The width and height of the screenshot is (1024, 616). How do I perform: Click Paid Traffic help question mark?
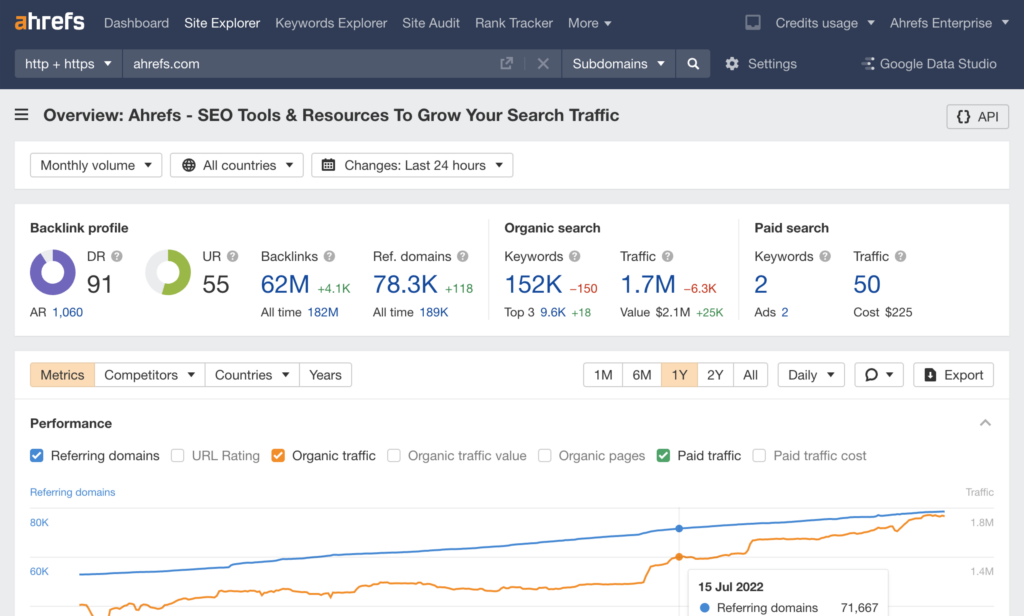(900, 256)
